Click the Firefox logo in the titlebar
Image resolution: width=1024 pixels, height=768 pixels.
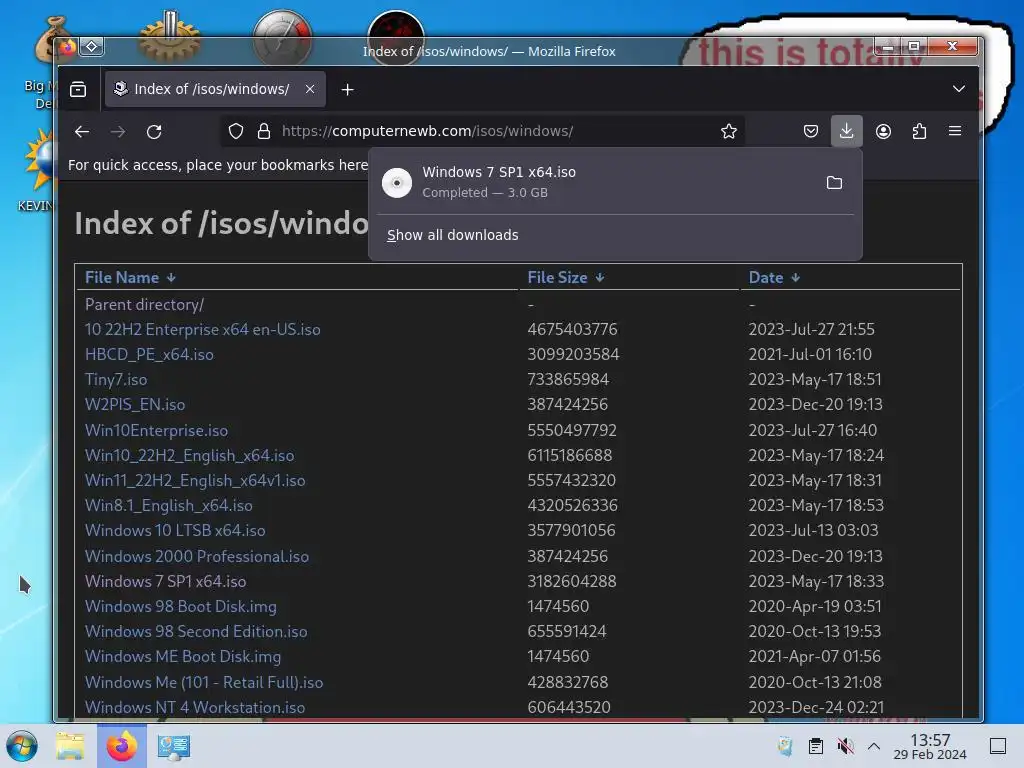67,47
